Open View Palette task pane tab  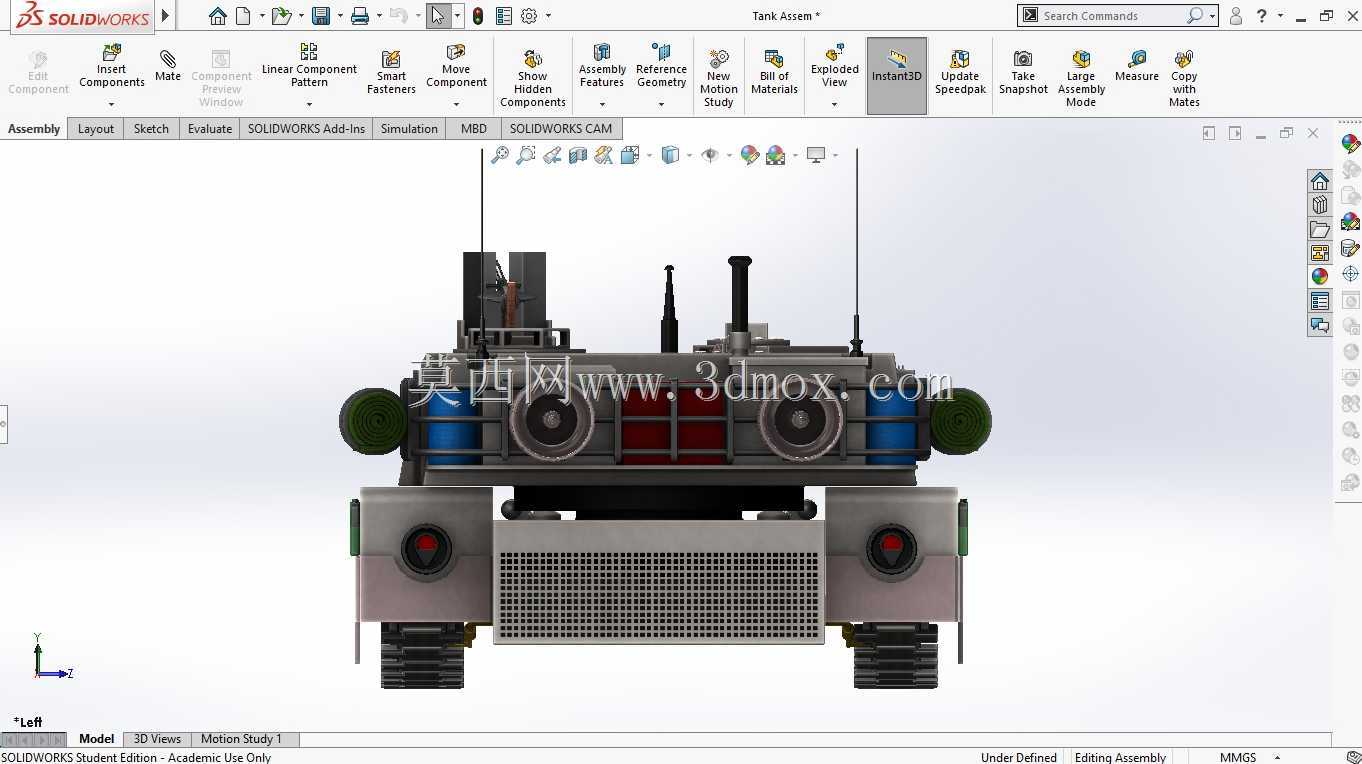pyautogui.click(x=1320, y=253)
